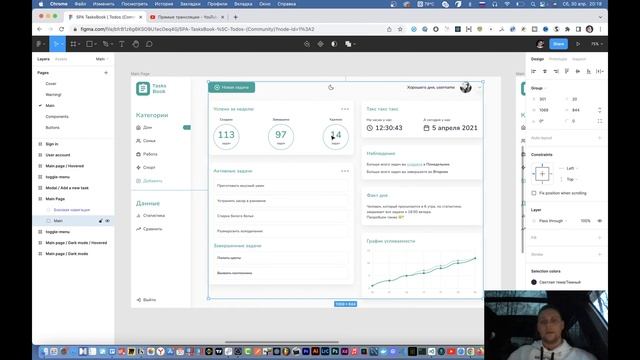Select the Cover page
The height and width of the screenshot is (360, 640).
pyautogui.click(x=51, y=84)
